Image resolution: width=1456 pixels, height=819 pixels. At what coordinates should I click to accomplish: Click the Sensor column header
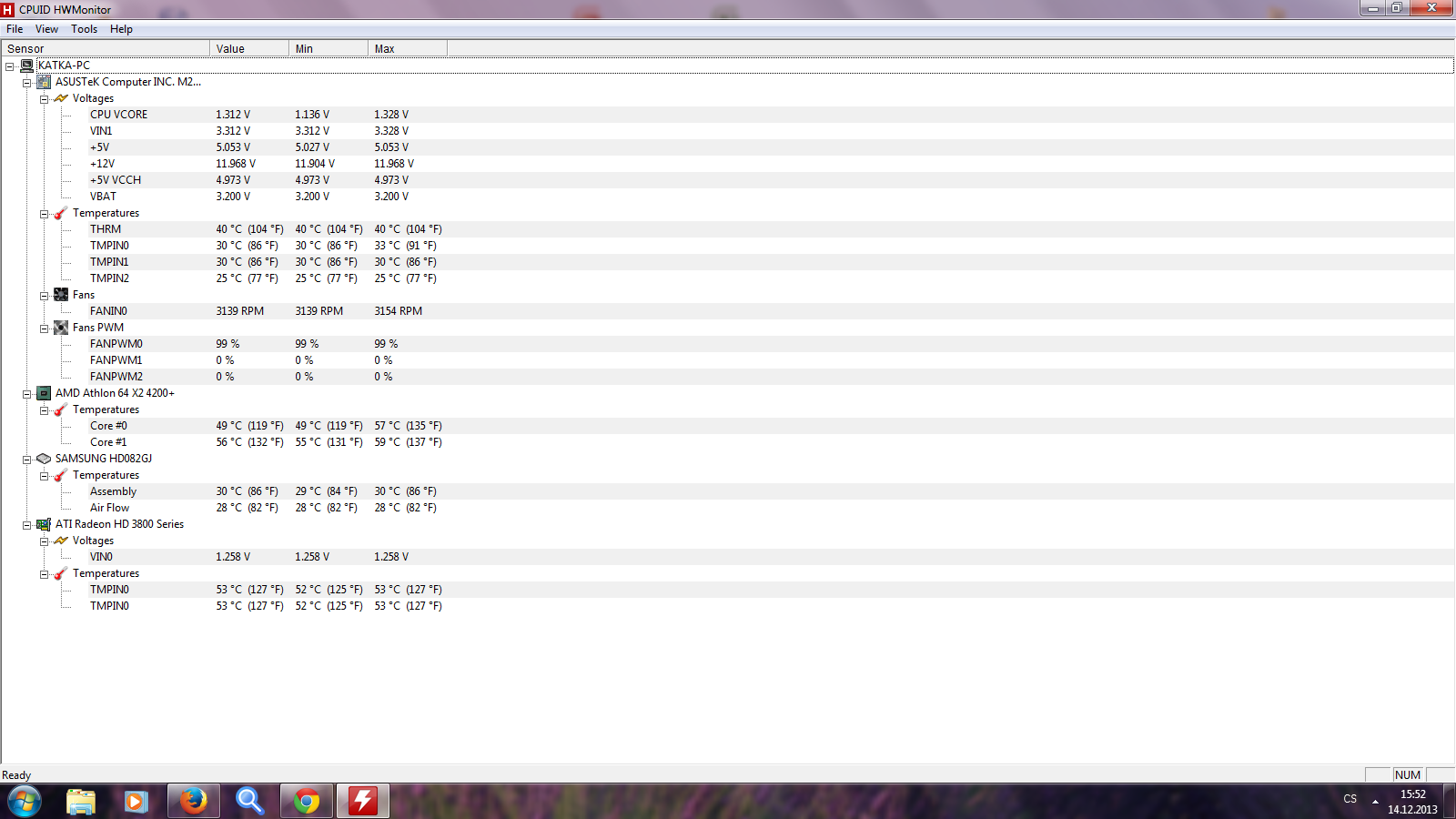(x=106, y=48)
